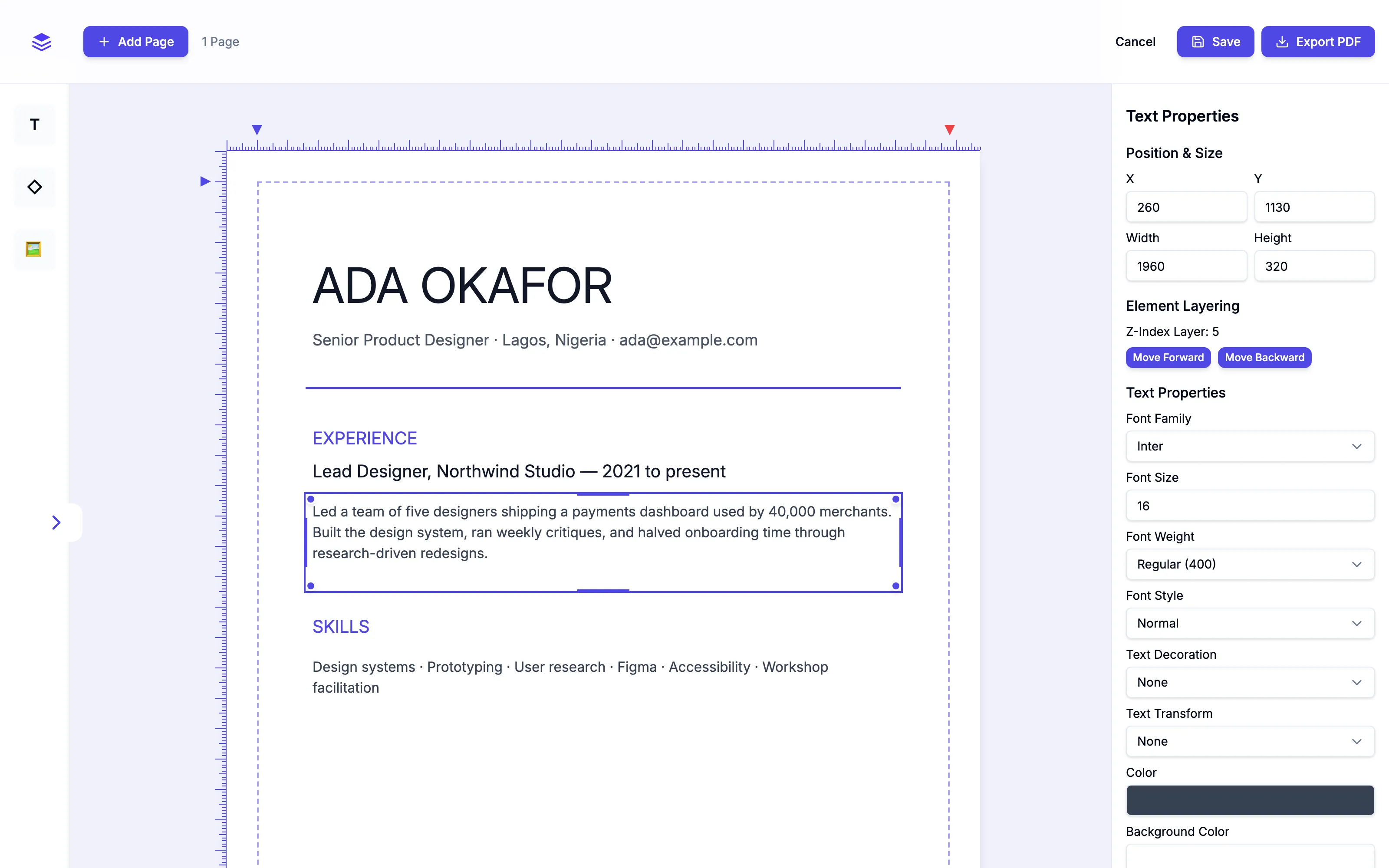The image size is (1389, 868).
Task: Click the top margin marker on vertical ruler
Action: (205, 181)
